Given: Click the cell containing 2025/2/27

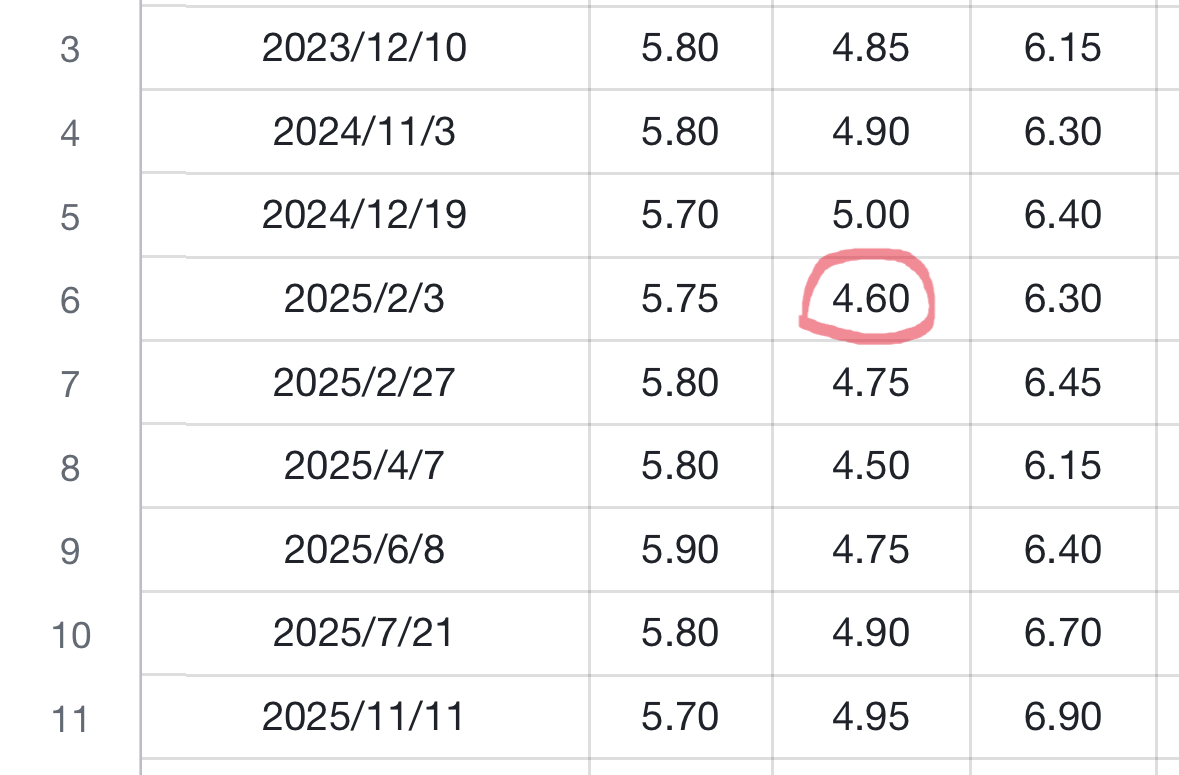Looking at the screenshot, I should click(x=364, y=383).
